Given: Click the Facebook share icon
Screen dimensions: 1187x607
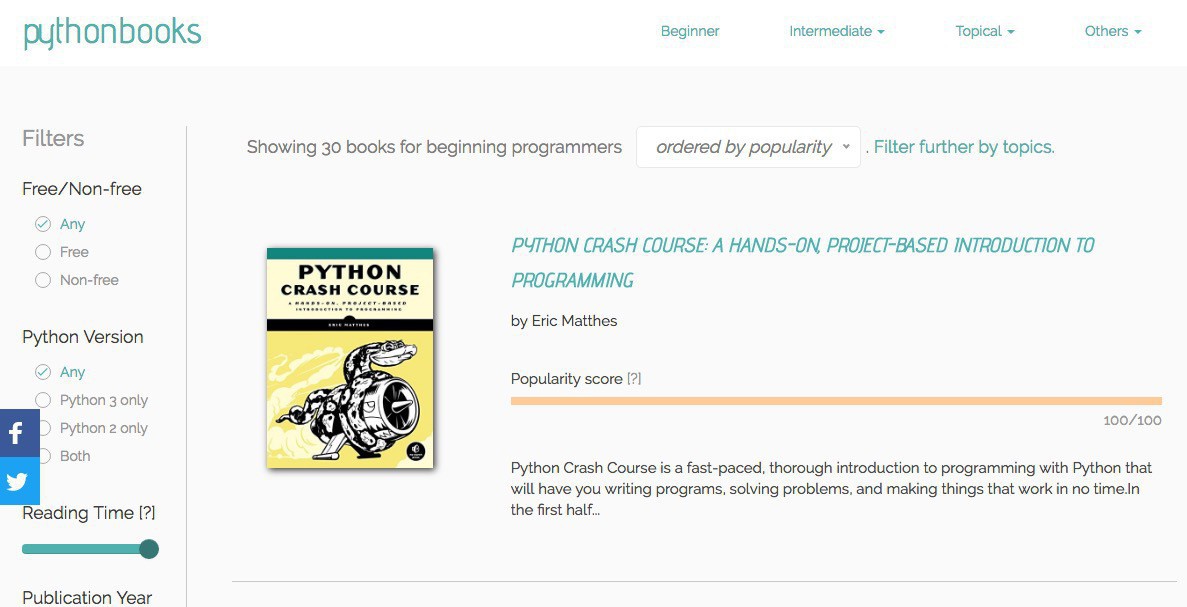Looking at the screenshot, I should pyautogui.click(x=17, y=433).
